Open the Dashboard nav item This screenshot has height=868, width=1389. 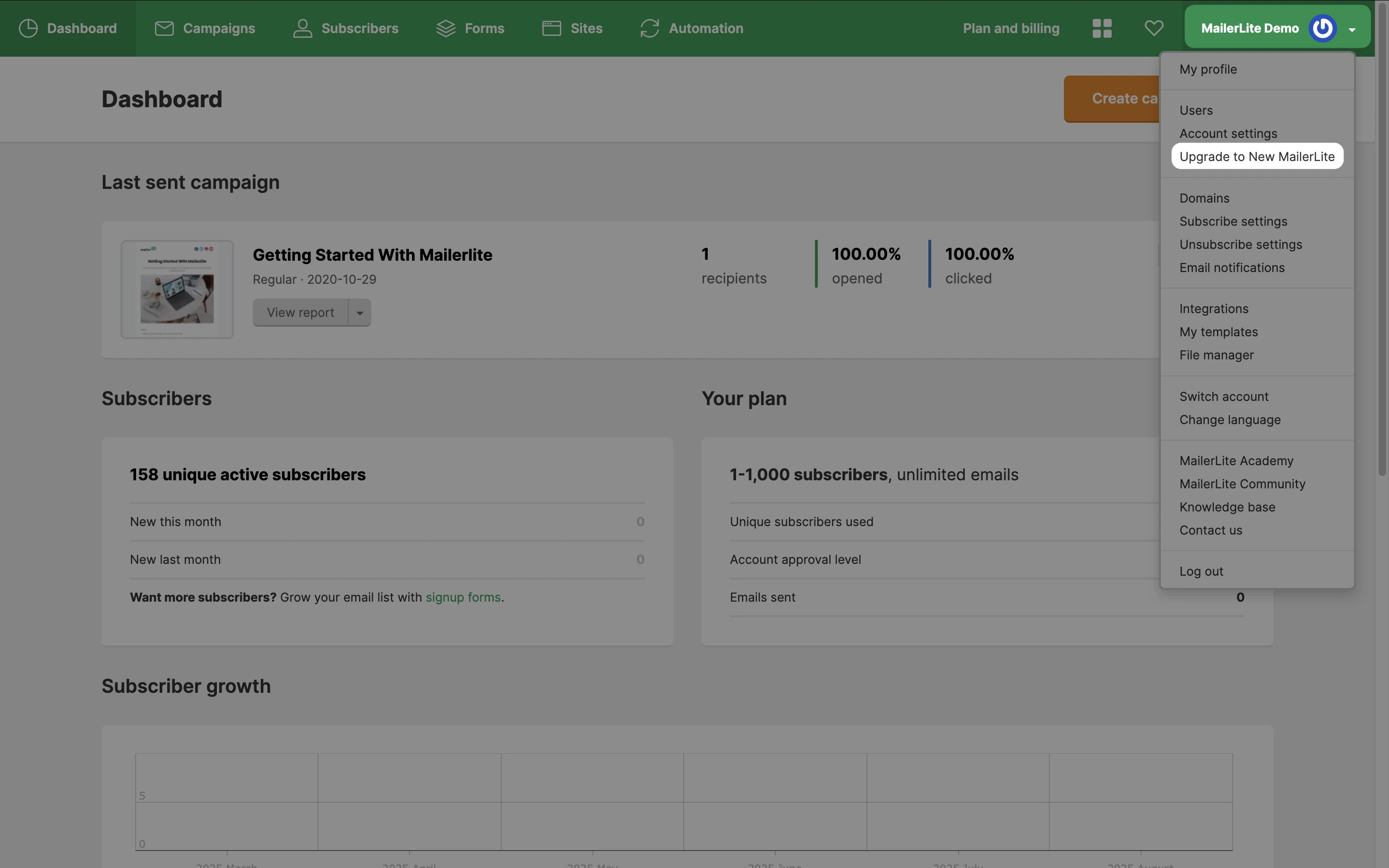click(68, 28)
